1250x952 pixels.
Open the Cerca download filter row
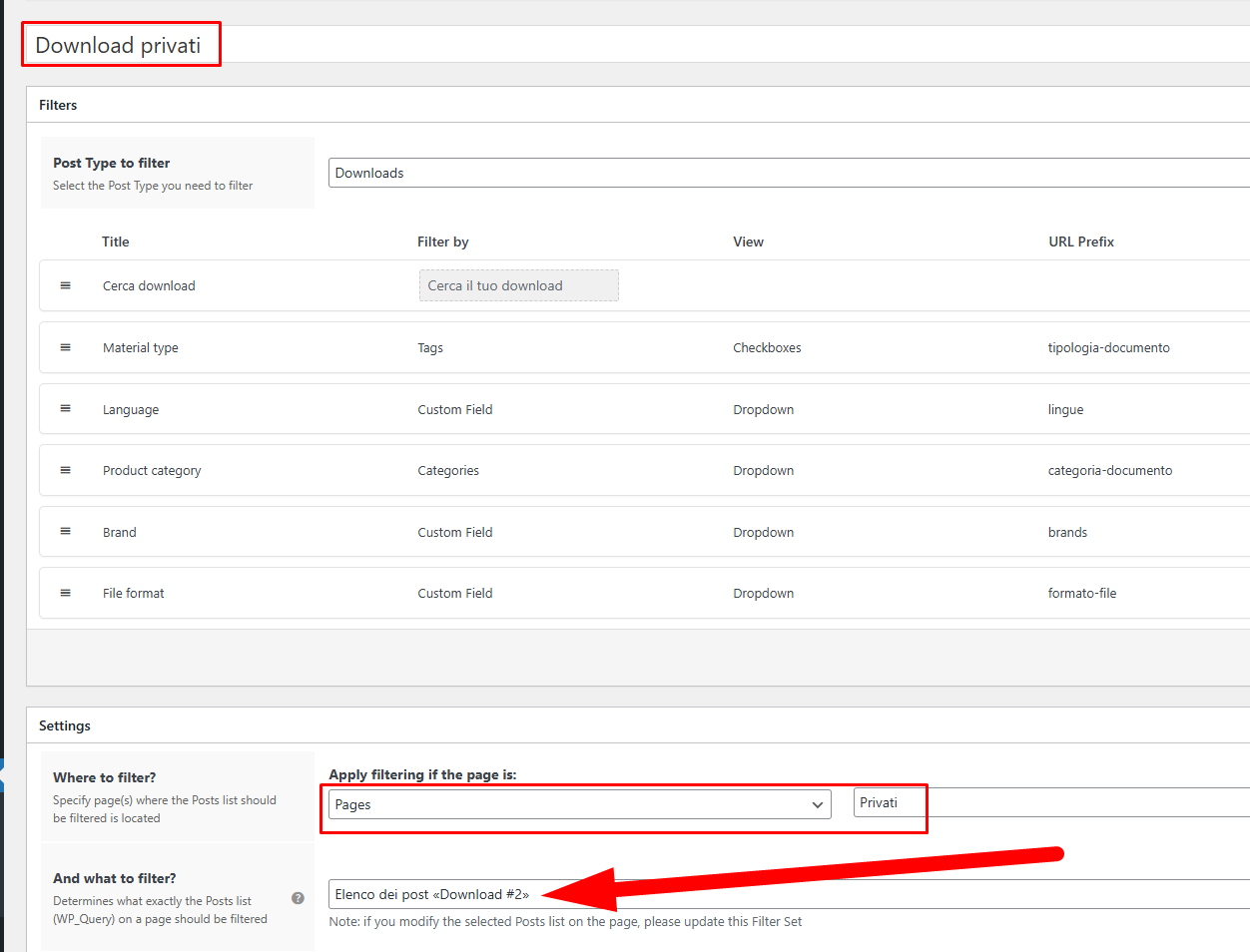coord(645,285)
